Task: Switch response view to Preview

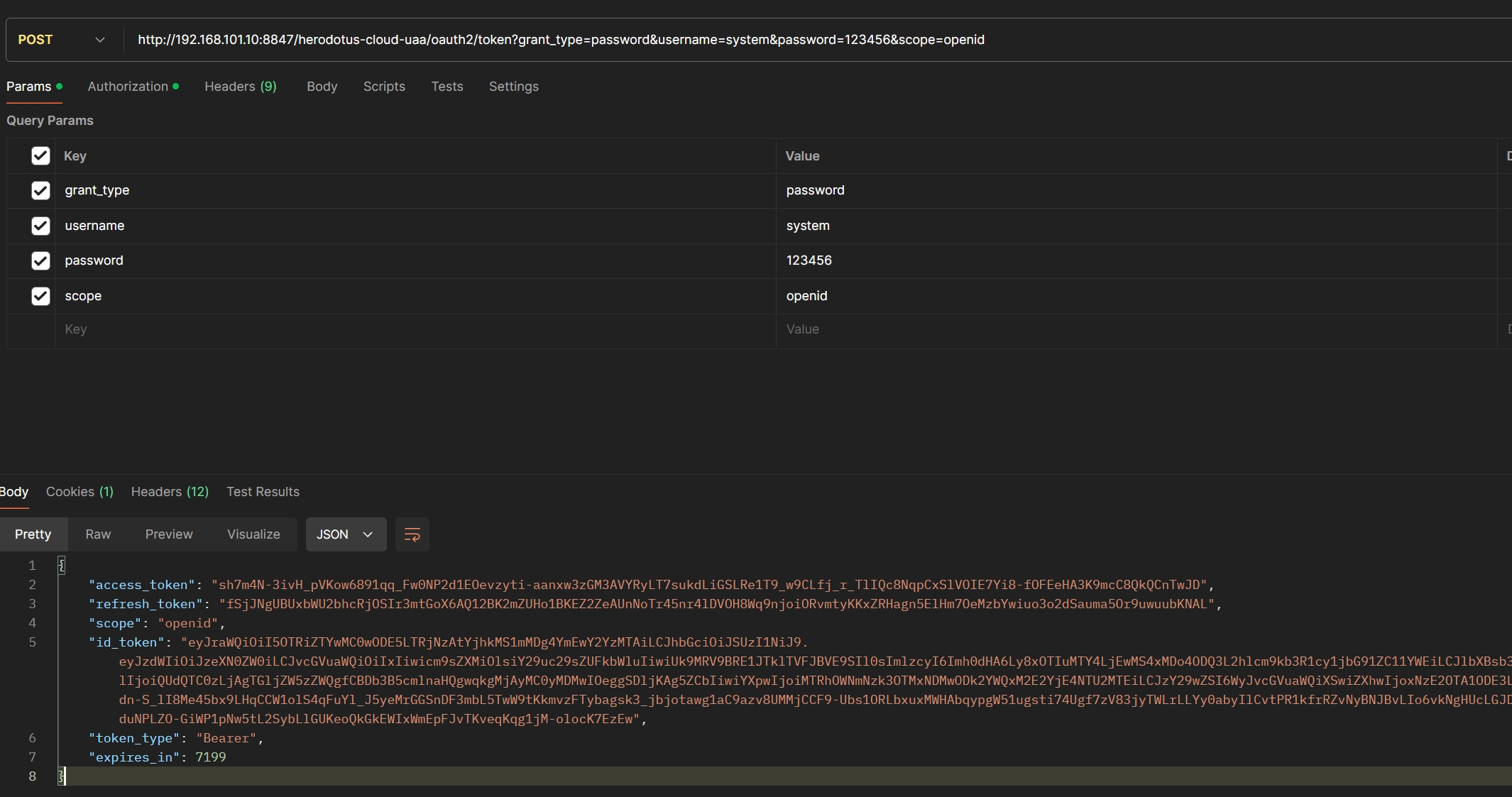Action: click(169, 534)
